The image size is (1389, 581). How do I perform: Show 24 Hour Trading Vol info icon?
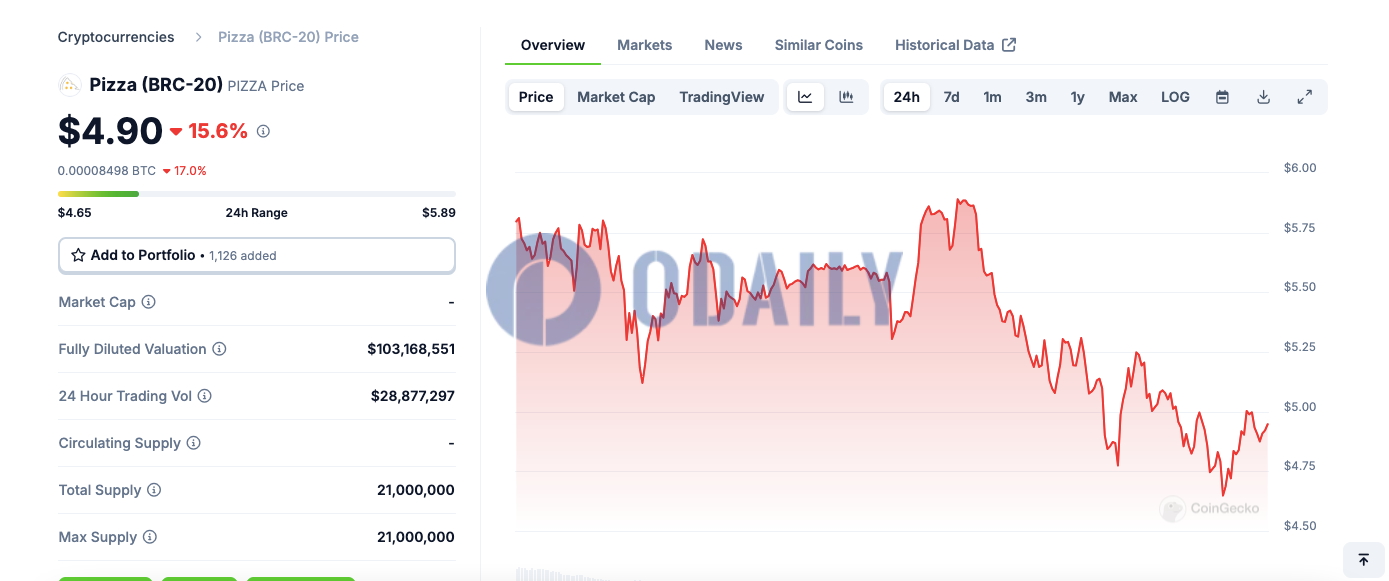point(204,396)
